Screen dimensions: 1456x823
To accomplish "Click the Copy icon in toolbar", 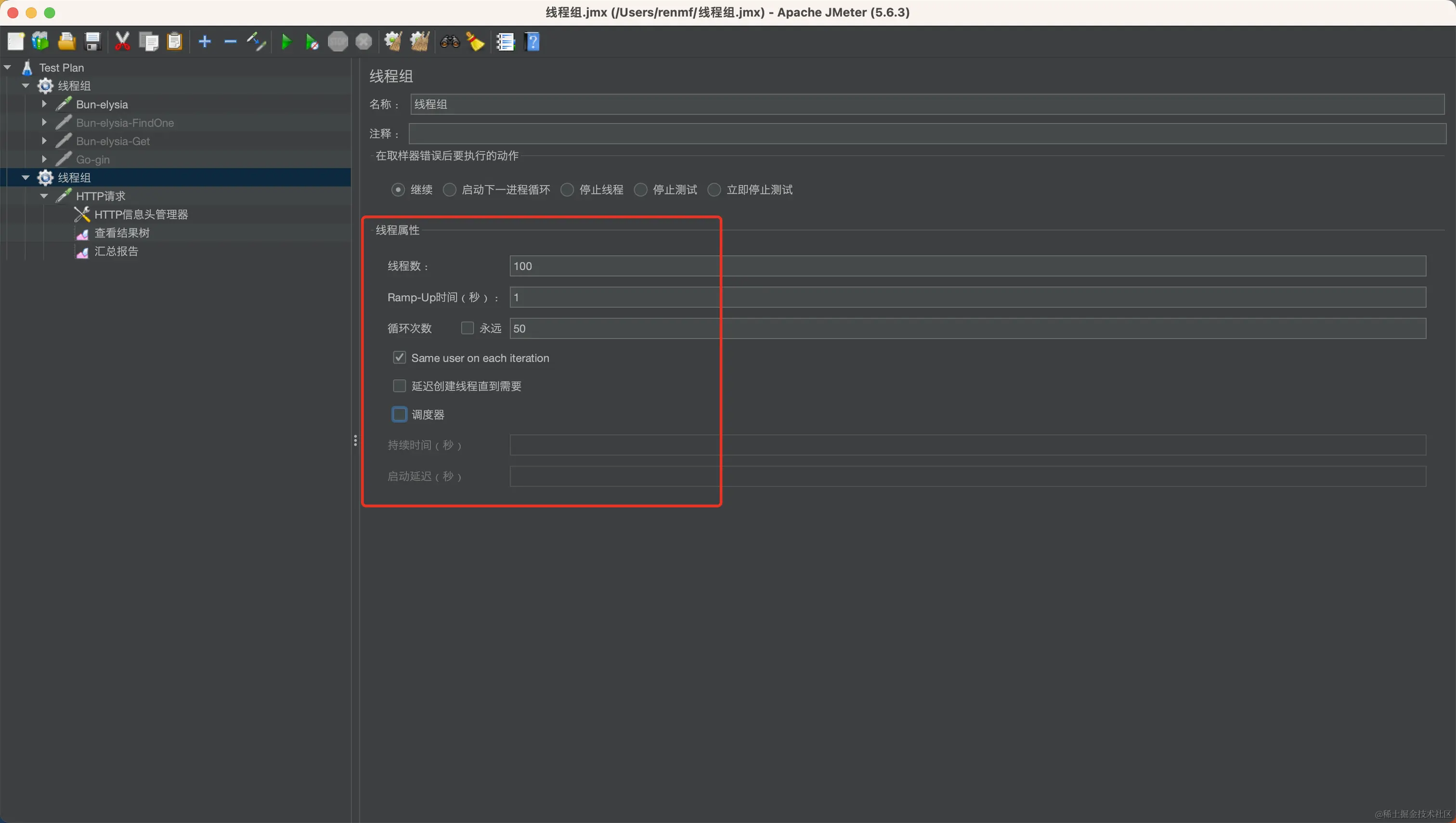I will tap(149, 41).
